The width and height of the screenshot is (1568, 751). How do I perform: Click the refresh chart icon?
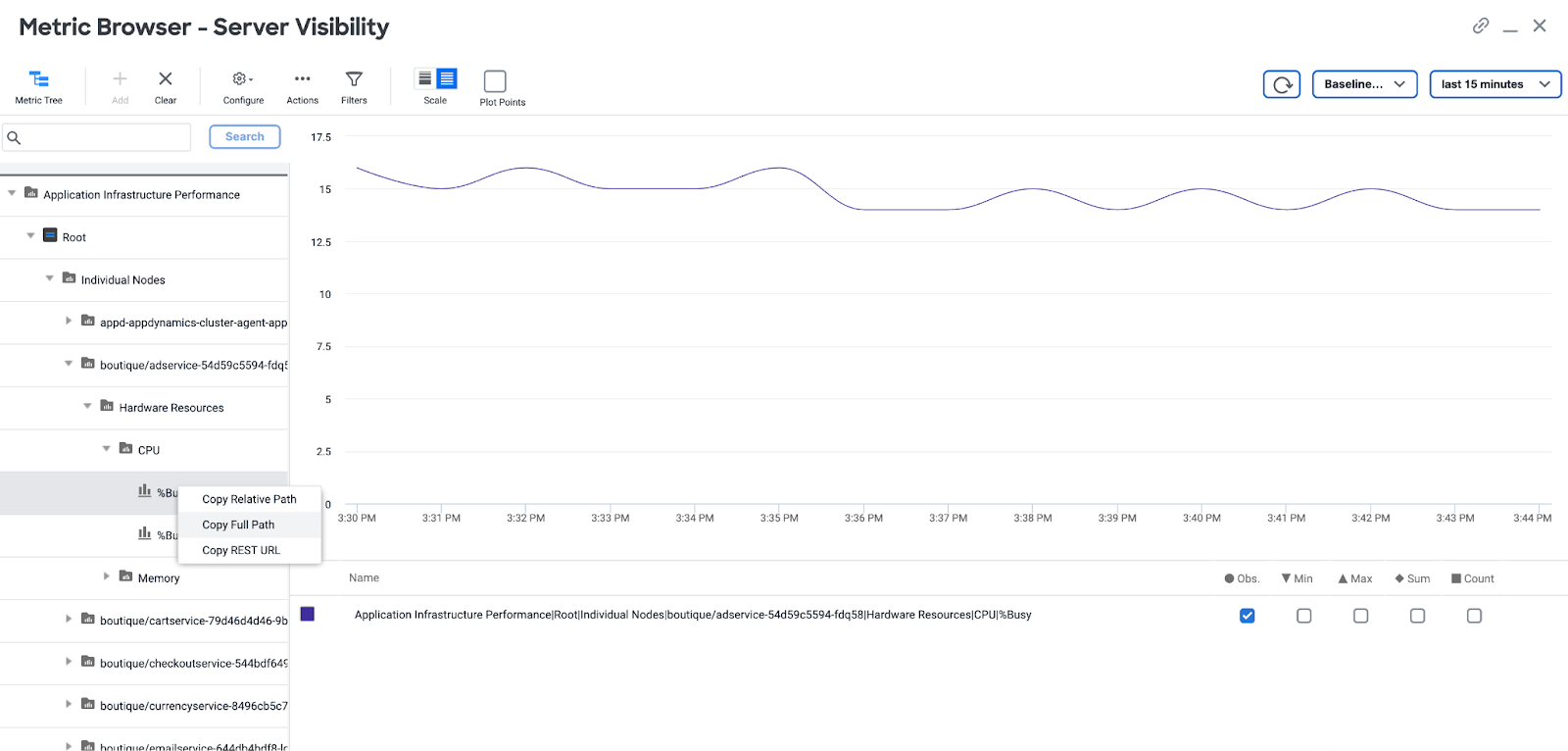tap(1282, 84)
